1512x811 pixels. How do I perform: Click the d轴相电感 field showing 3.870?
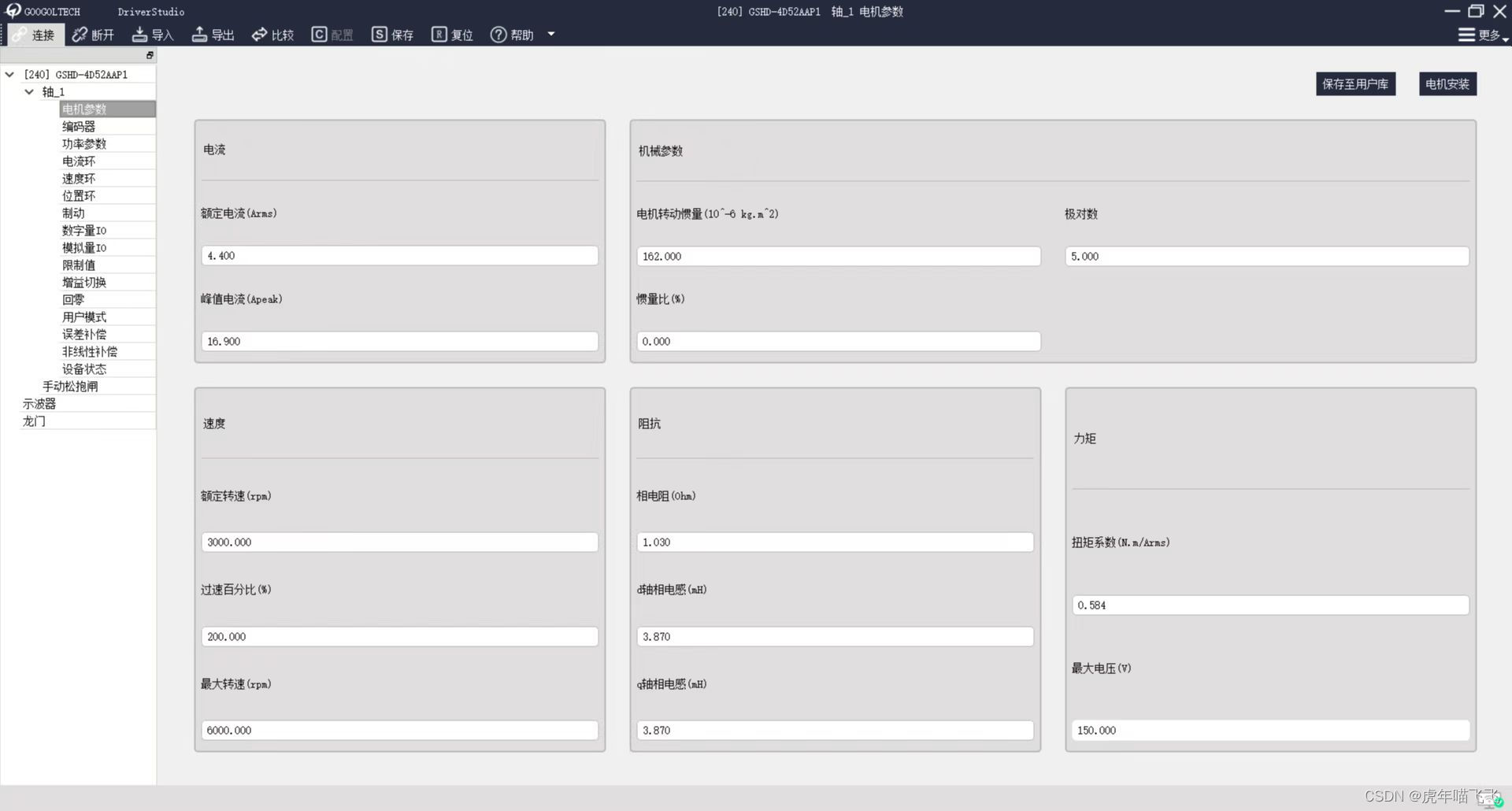pyautogui.click(x=835, y=637)
